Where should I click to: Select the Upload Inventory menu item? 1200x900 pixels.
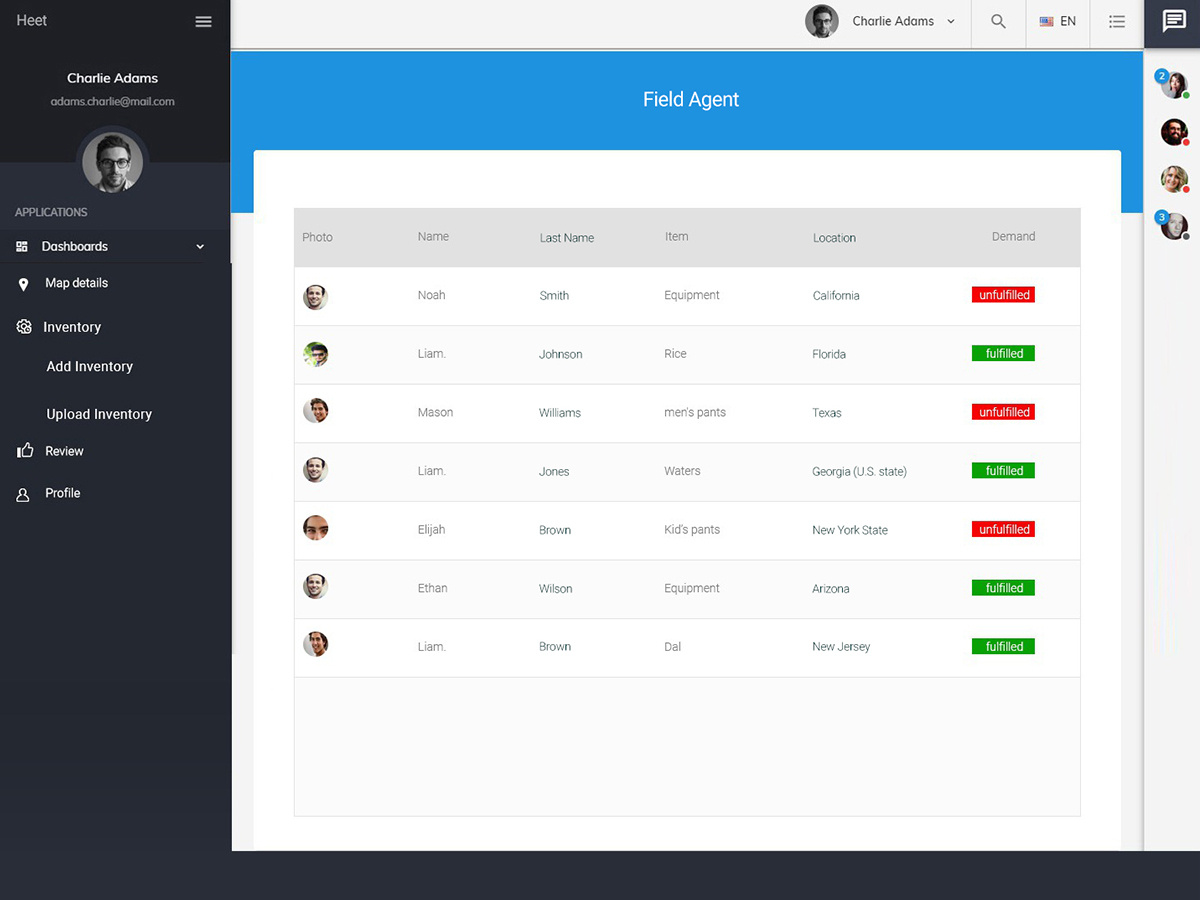click(x=99, y=413)
